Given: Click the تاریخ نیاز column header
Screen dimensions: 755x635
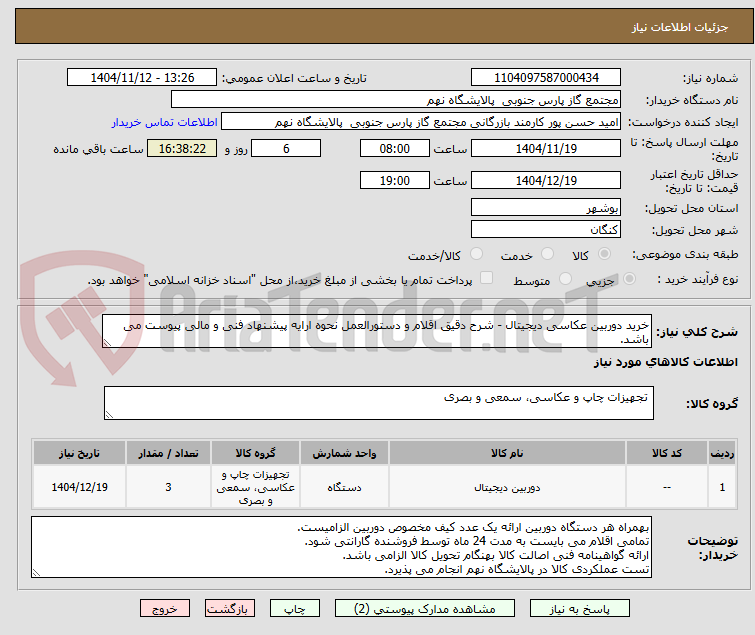Looking at the screenshot, I should click(x=79, y=453).
